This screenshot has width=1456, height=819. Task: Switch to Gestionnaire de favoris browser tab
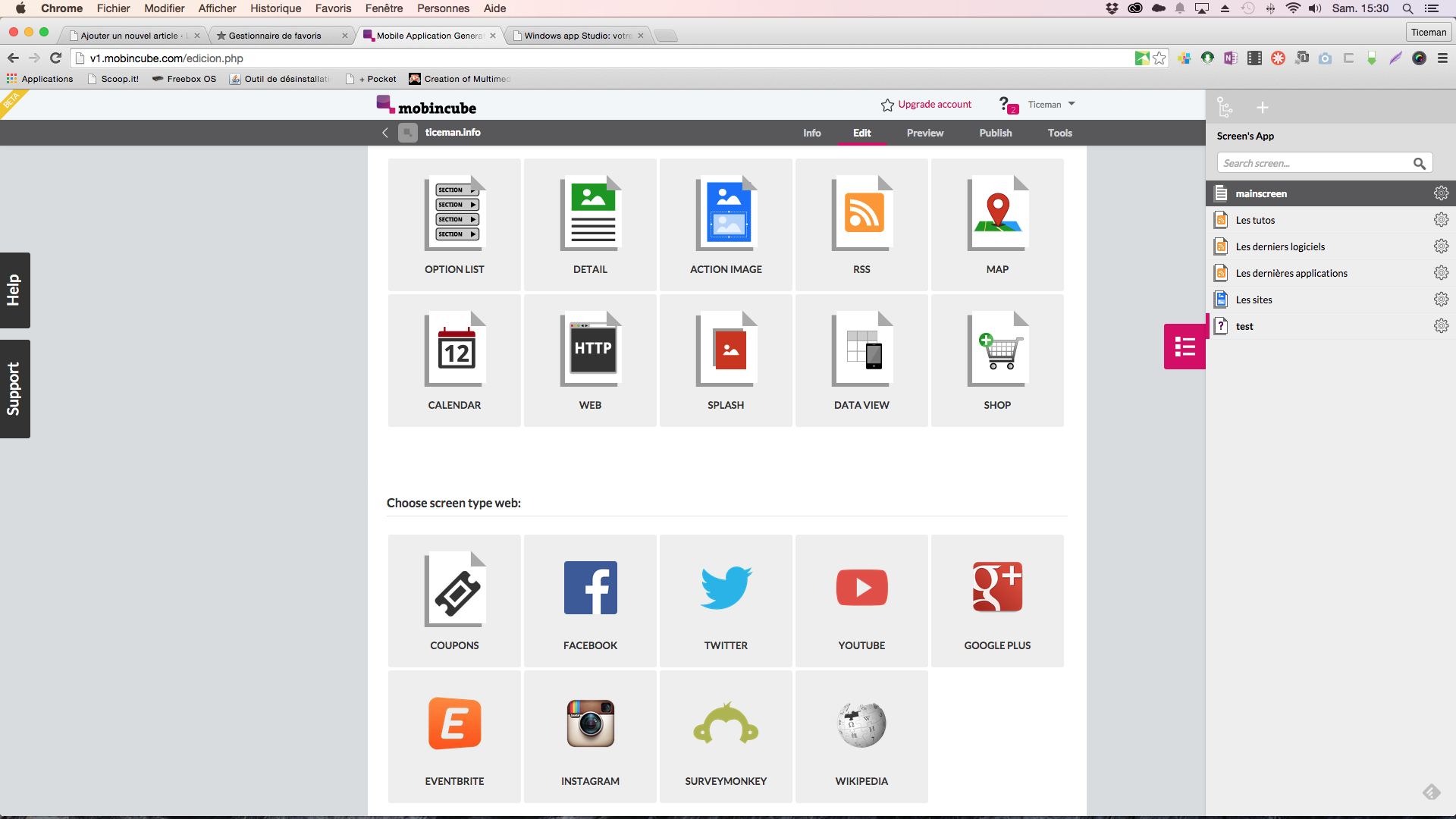(x=281, y=36)
